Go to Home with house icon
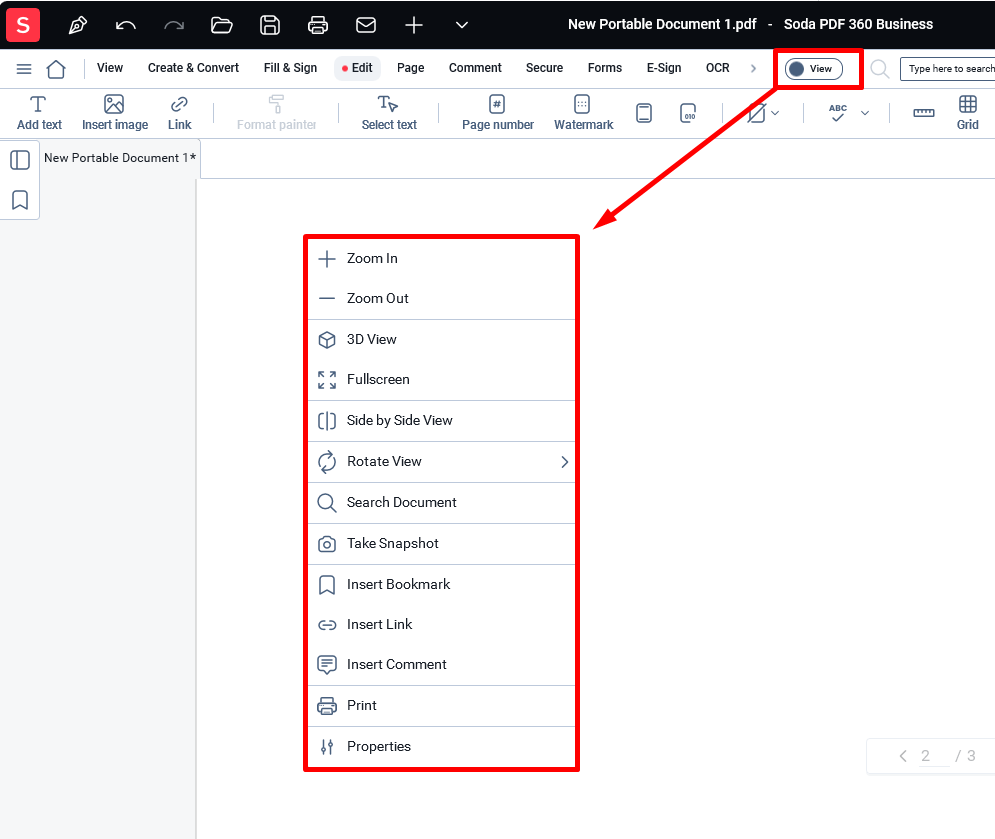The image size is (995, 839). (56, 69)
